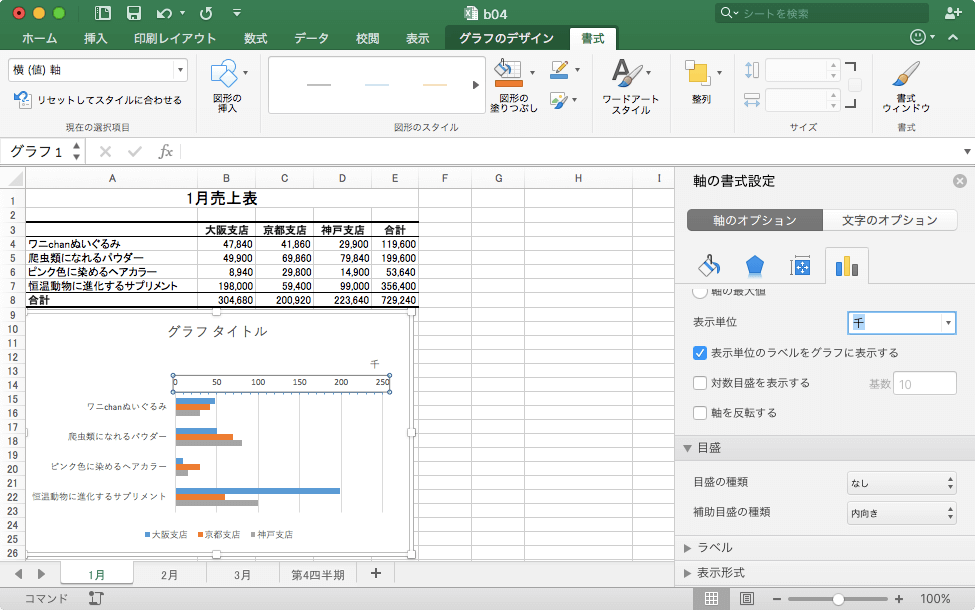
Task: Check 対数目盛を表示する
Action: 700,383
